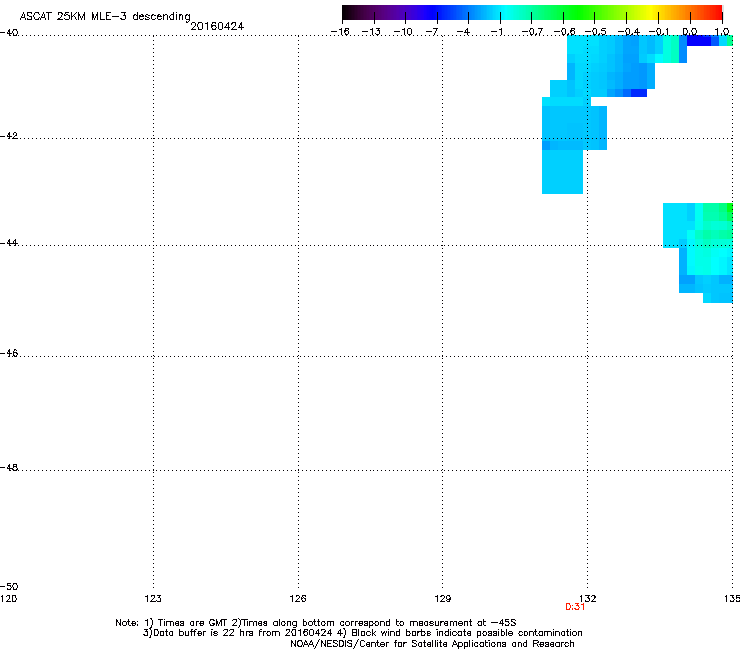
Task: Click the colorbar label '-13'
Action: tap(371, 32)
